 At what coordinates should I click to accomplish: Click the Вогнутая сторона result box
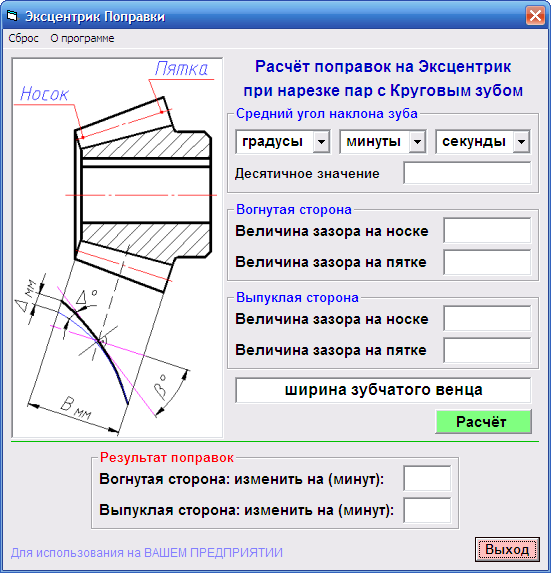427,478
